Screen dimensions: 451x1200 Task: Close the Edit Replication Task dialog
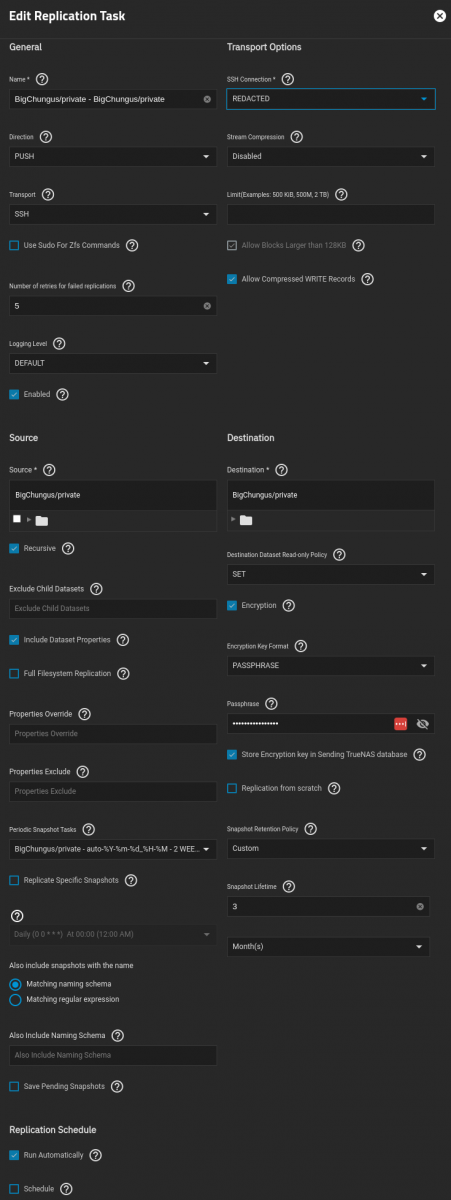tap(439, 15)
